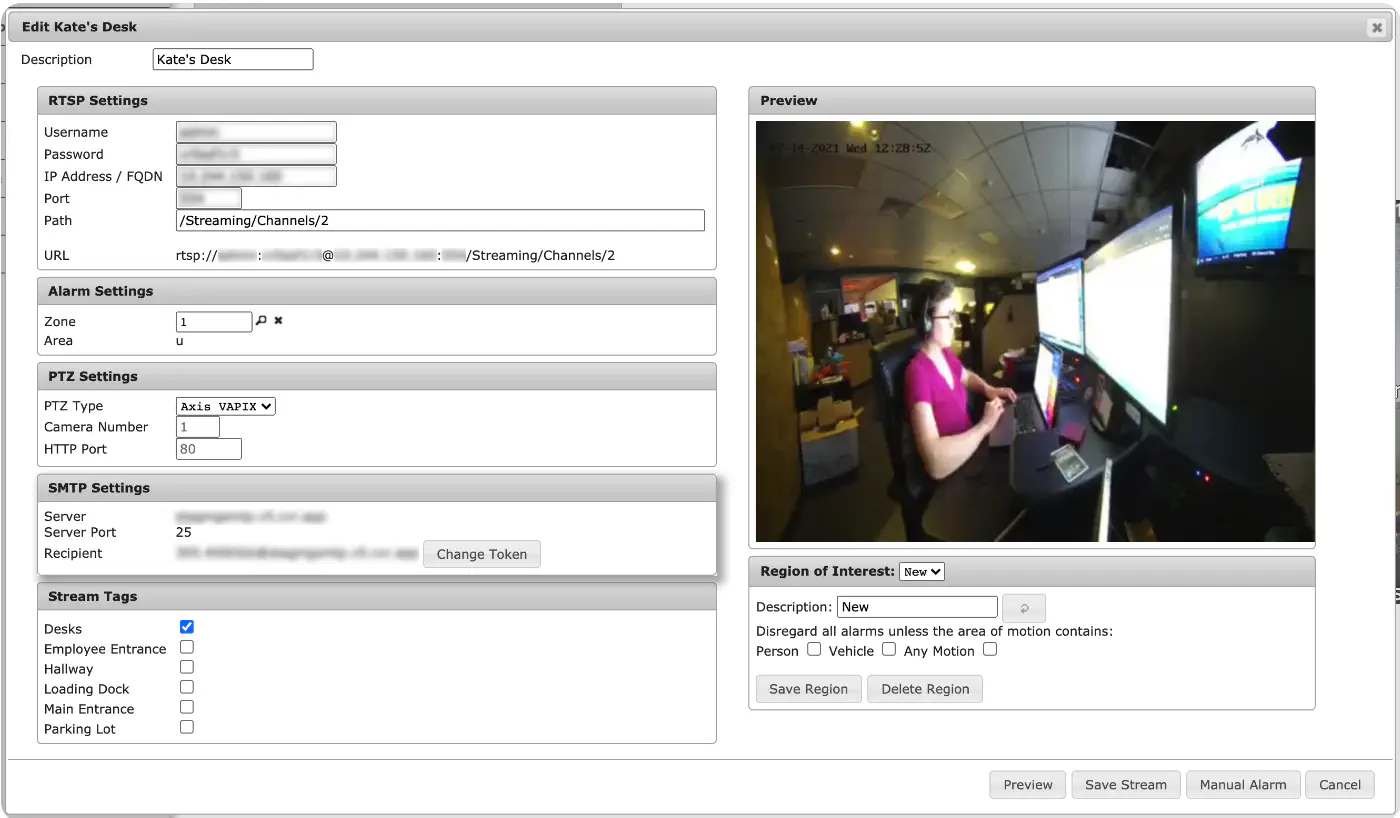
Task: Trigger the Manual Alarm button
Action: click(x=1243, y=784)
